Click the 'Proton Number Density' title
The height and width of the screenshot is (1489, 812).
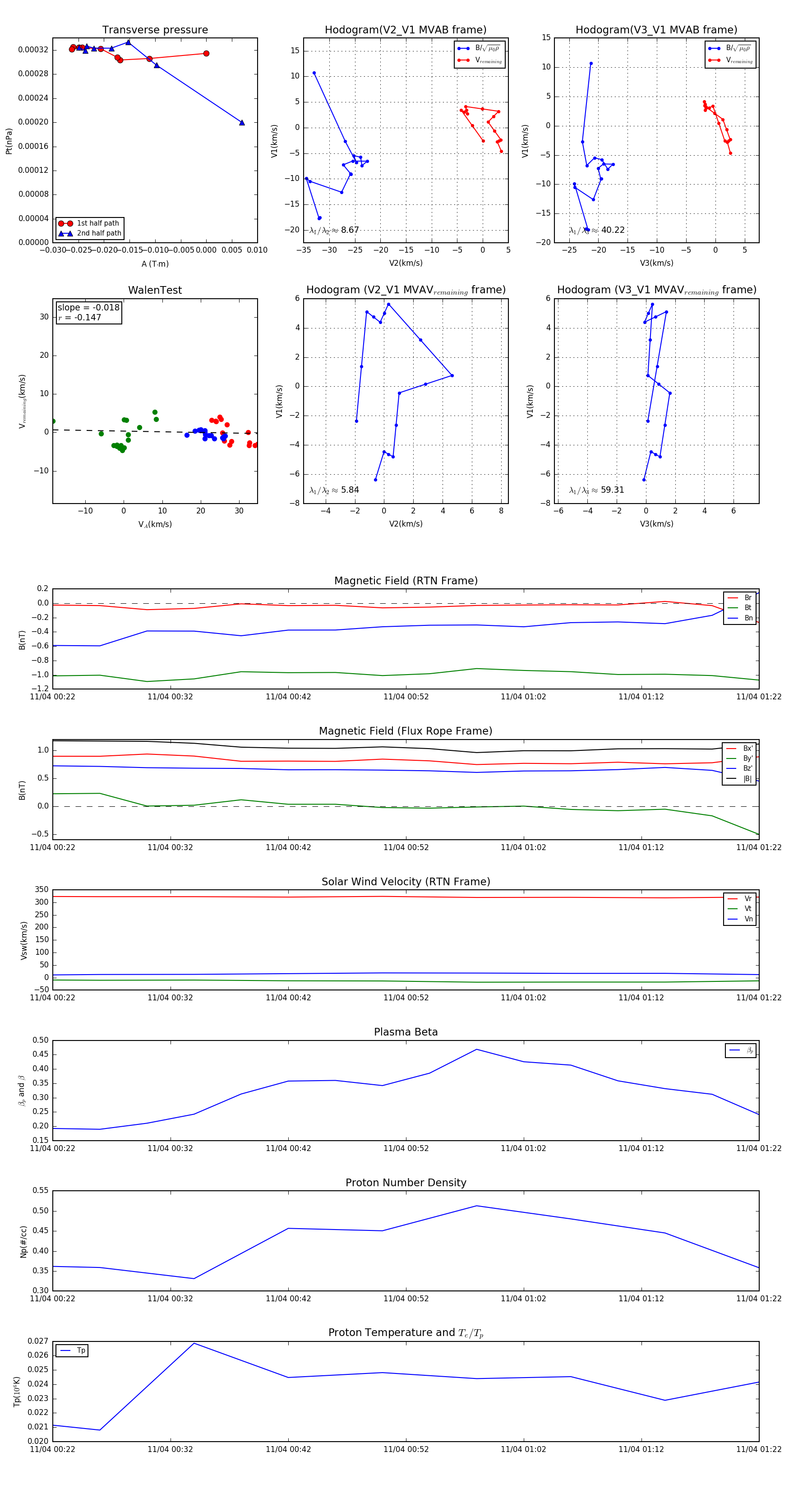click(406, 1183)
